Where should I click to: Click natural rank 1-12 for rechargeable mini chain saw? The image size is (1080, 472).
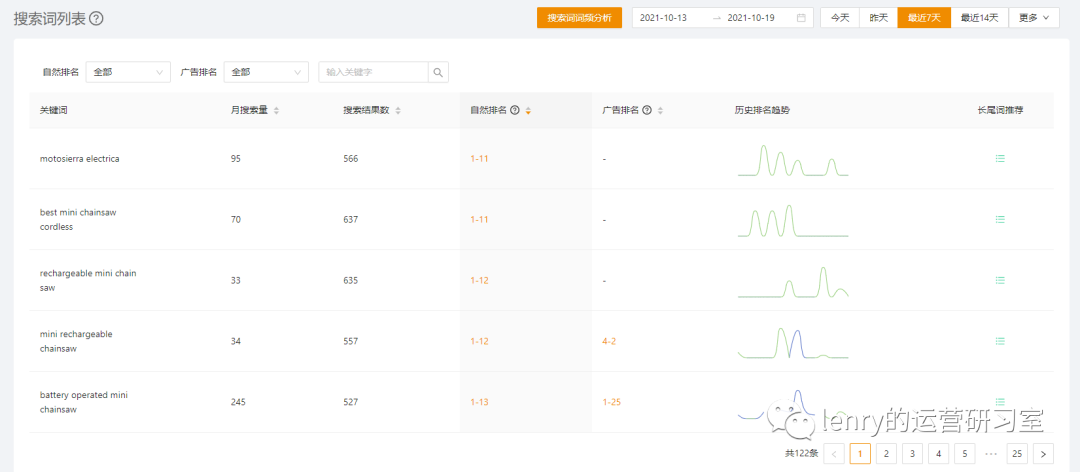[479, 280]
